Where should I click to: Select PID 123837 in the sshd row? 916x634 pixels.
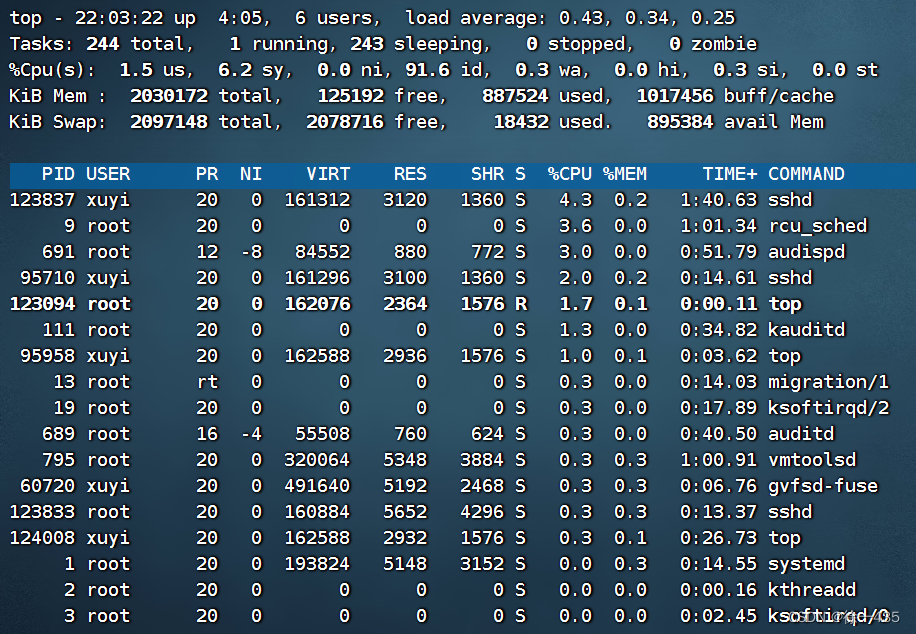[42, 200]
